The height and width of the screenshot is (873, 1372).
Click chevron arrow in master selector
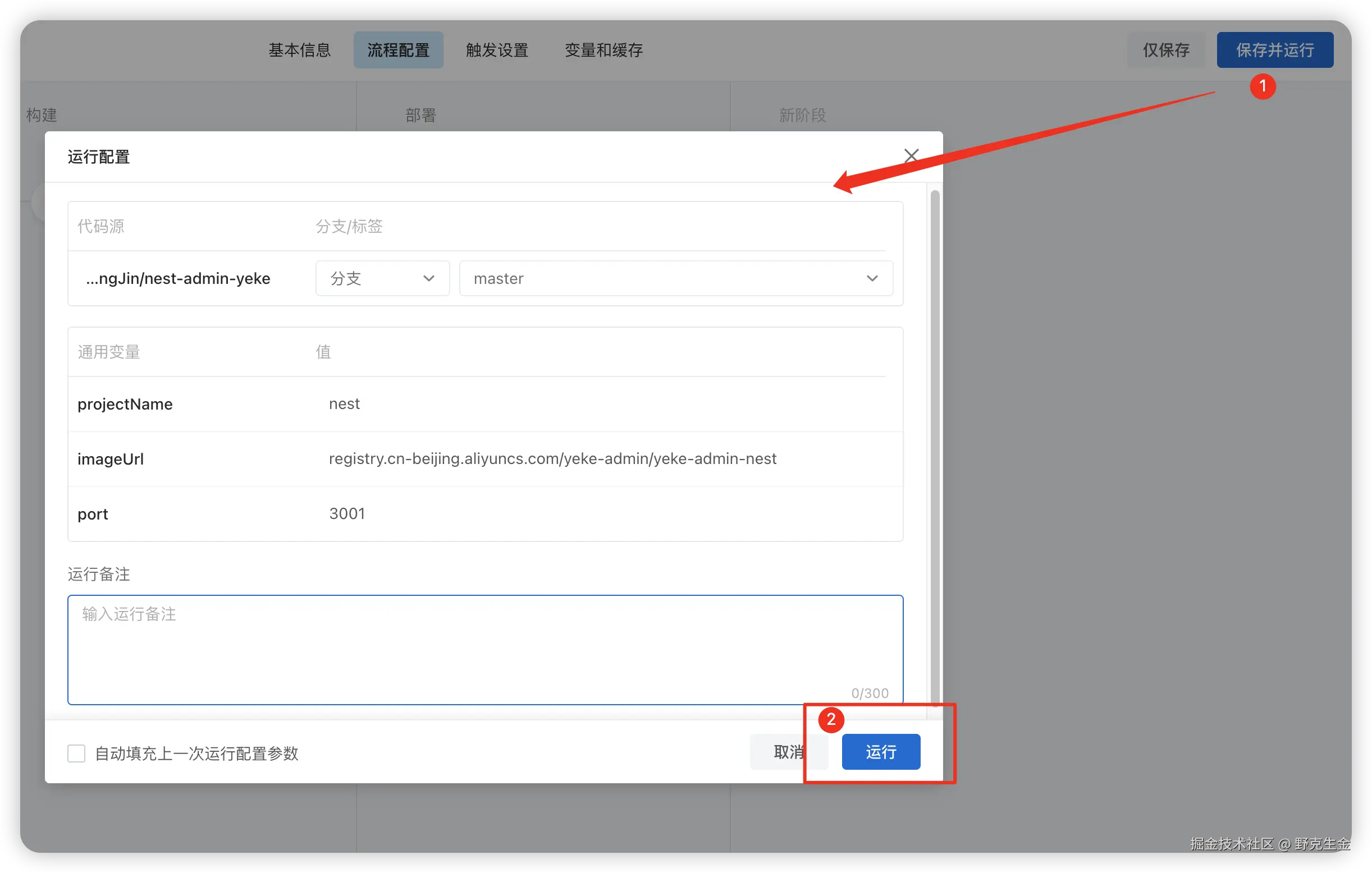(x=872, y=278)
